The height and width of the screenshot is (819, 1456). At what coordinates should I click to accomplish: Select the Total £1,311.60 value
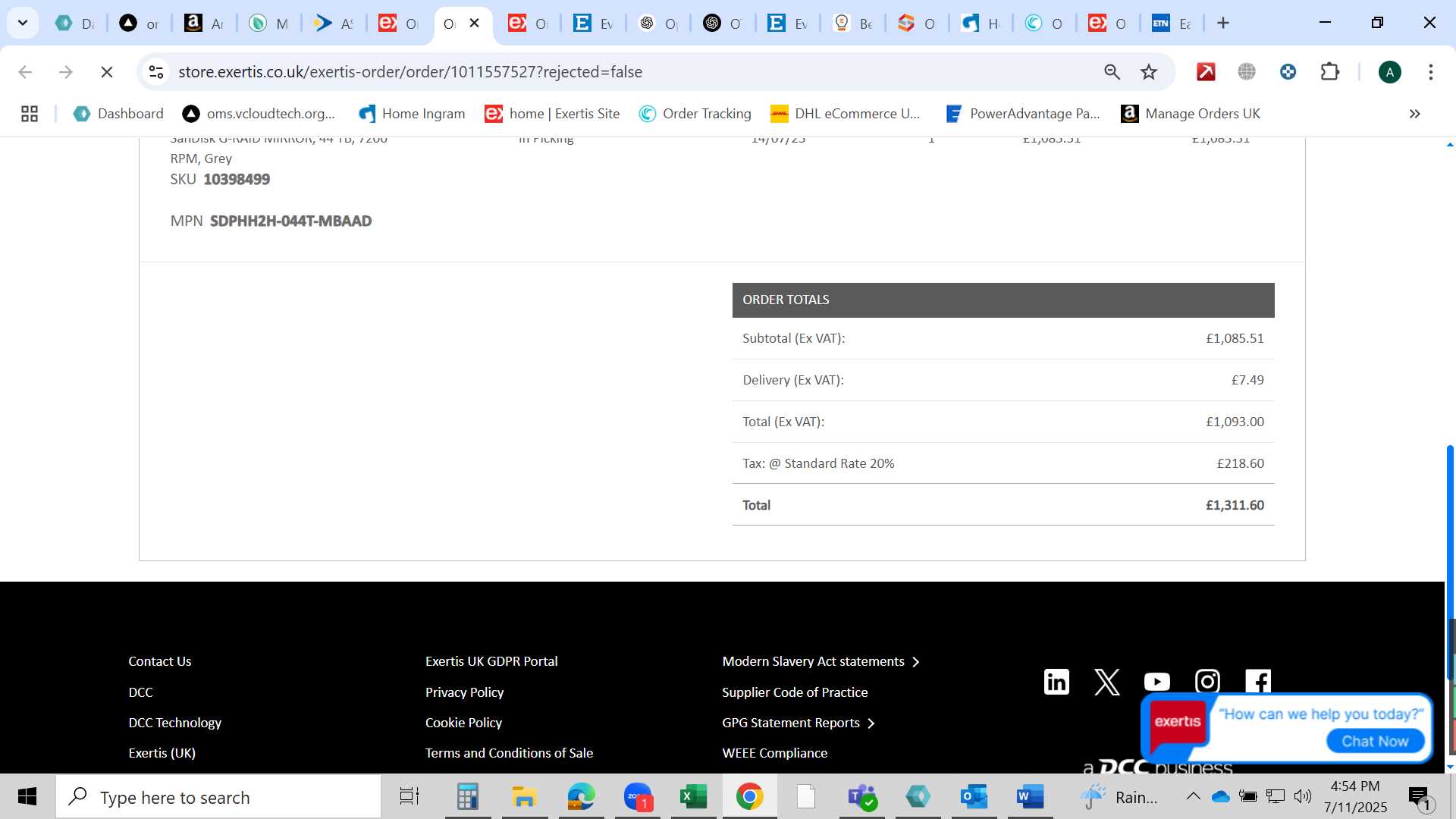click(x=1235, y=505)
